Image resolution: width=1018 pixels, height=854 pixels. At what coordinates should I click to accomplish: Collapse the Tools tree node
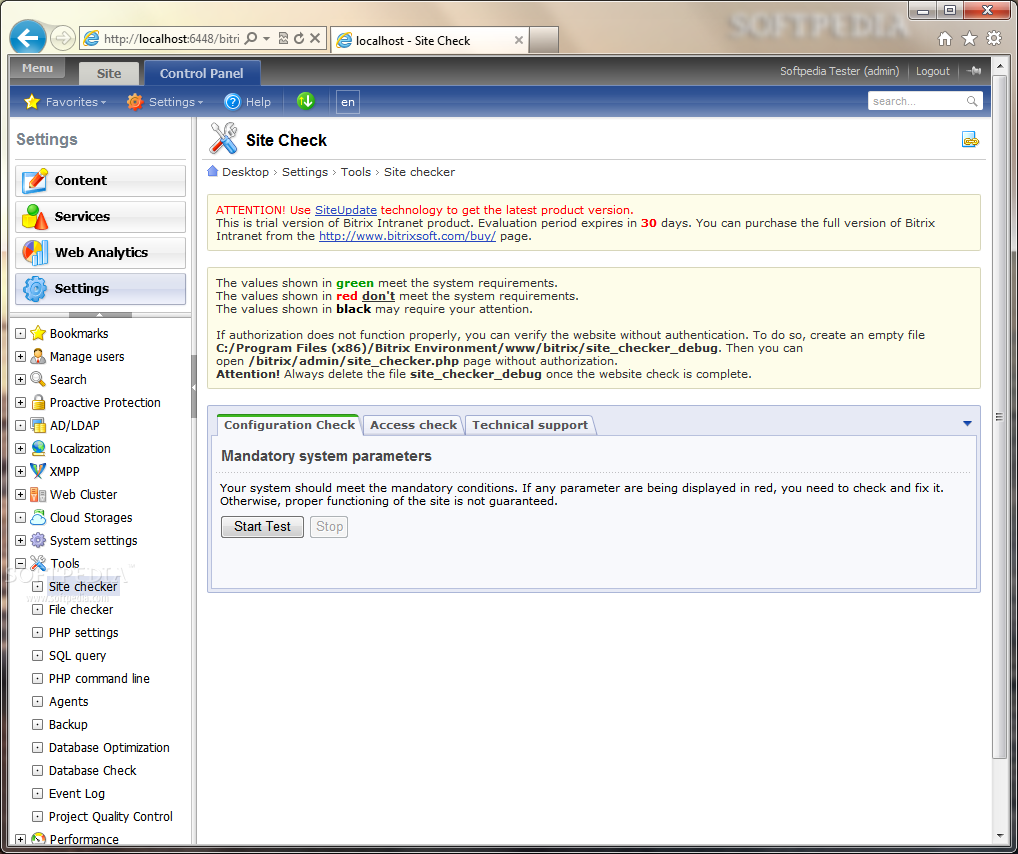click(x=20, y=564)
